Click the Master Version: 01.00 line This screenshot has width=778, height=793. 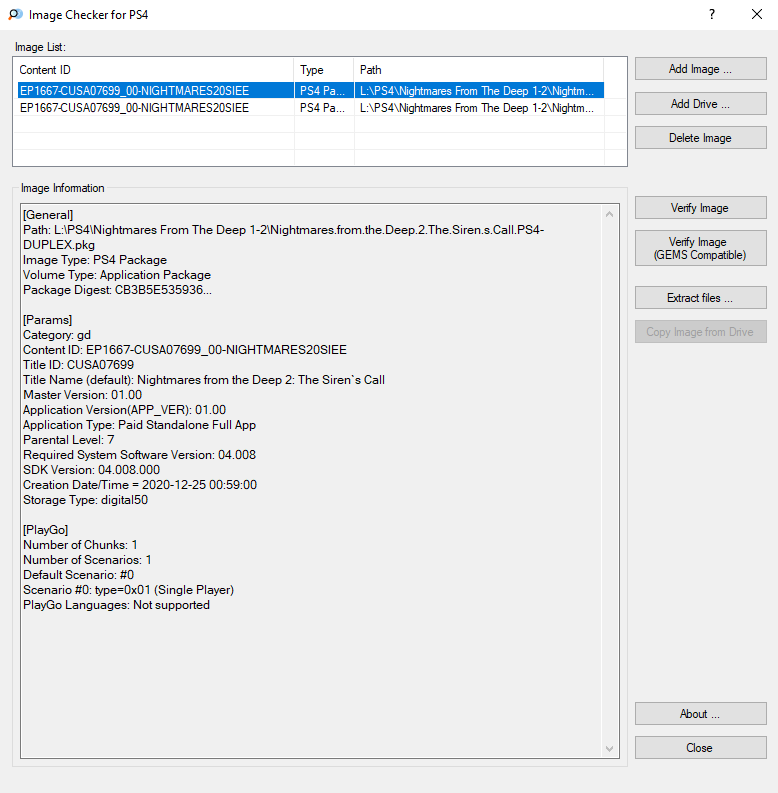pos(82,395)
